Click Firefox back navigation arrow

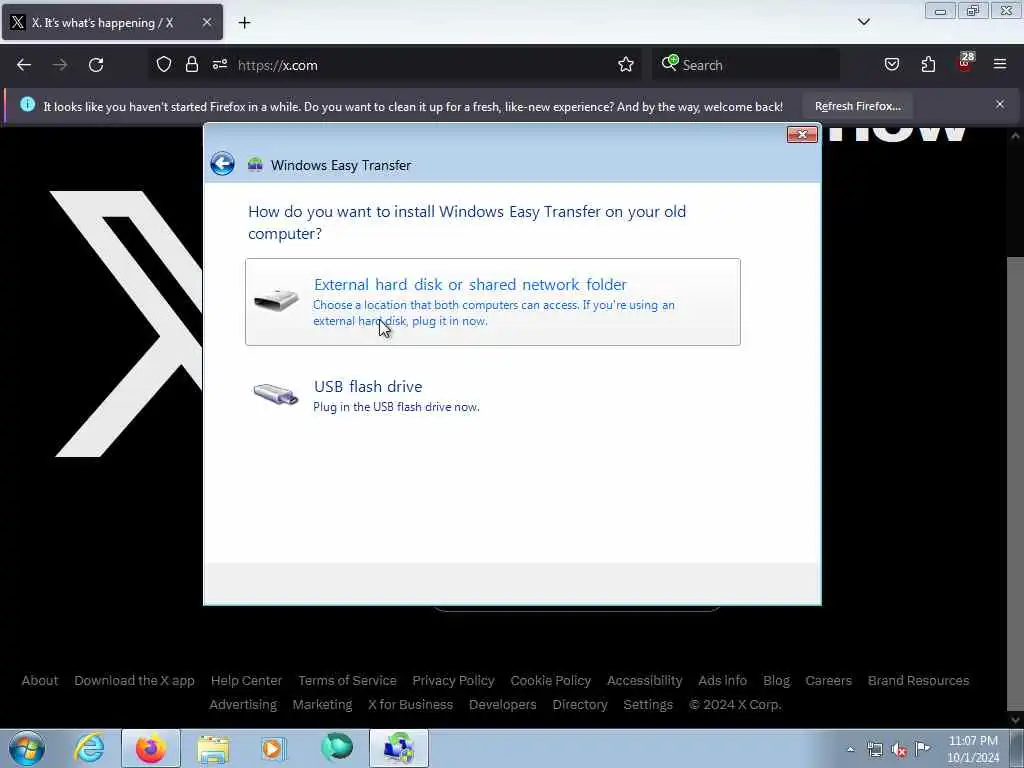(24, 65)
